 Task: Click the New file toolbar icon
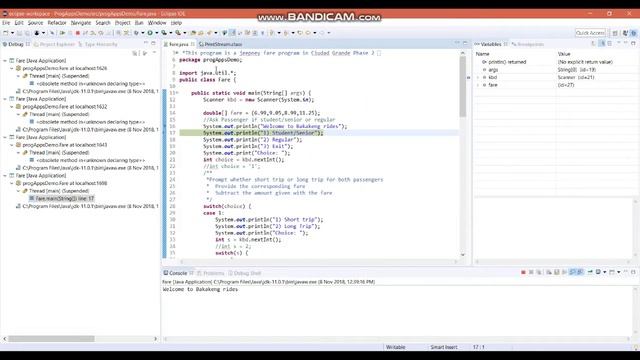coord(5,33)
